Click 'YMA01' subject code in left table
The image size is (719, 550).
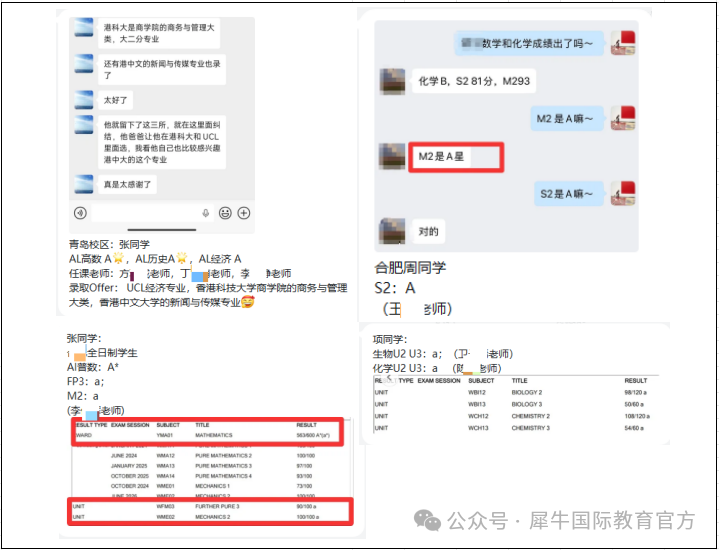165,435
